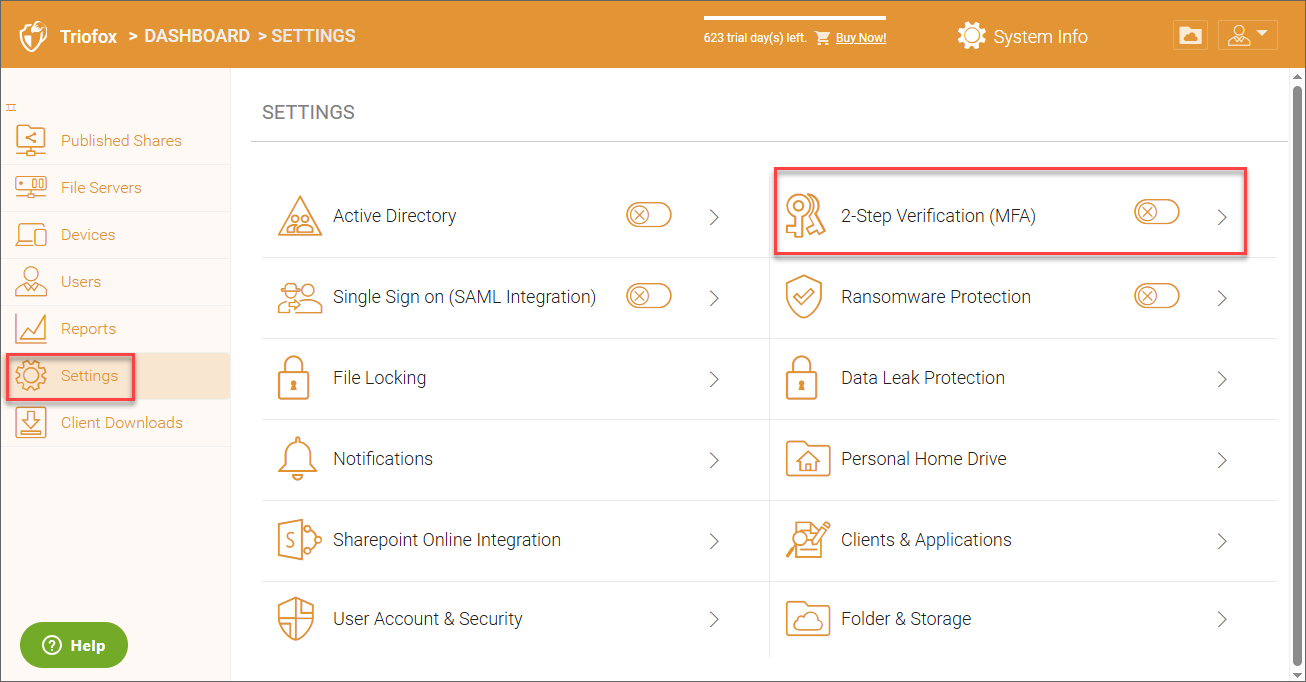Expand User Account & Security chevron
This screenshot has width=1306, height=682.
(714, 620)
